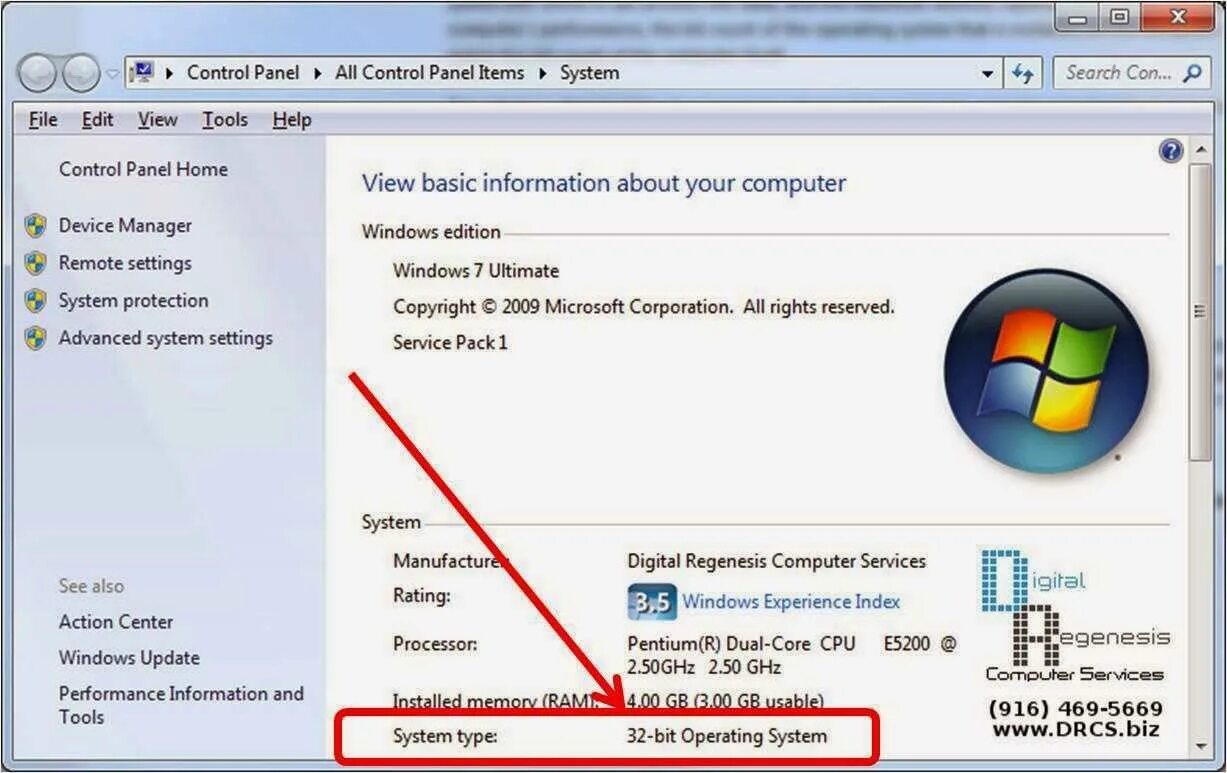Open Windows Update from See also
The width and height of the screenshot is (1227, 773).
[x=129, y=658]
